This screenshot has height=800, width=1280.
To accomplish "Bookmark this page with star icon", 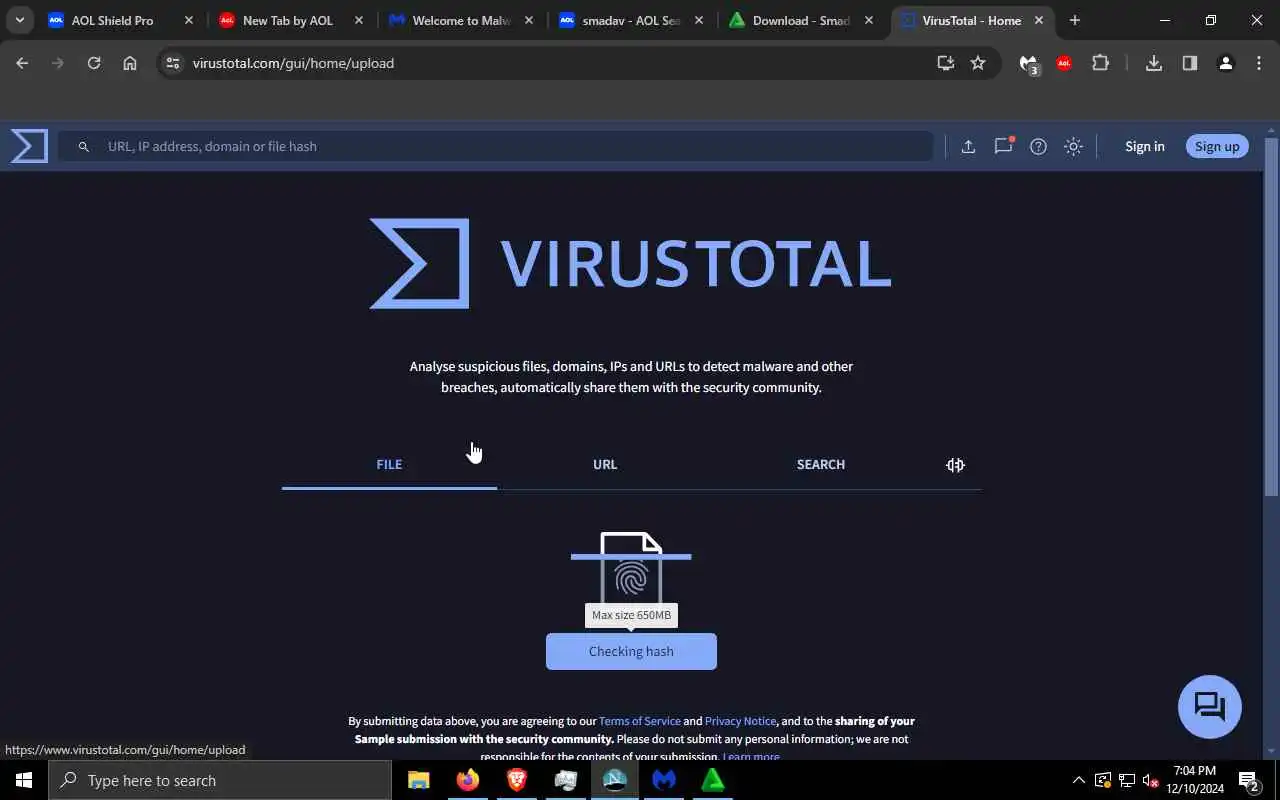I will coord(978,63).
